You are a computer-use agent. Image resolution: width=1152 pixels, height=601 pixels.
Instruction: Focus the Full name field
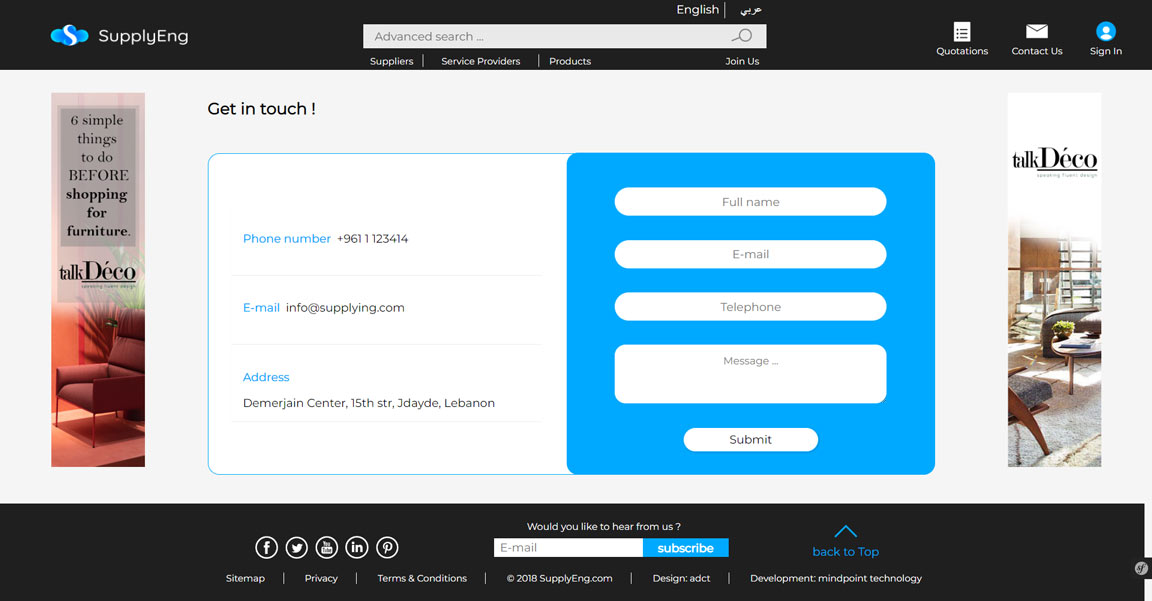click(750, 202)
